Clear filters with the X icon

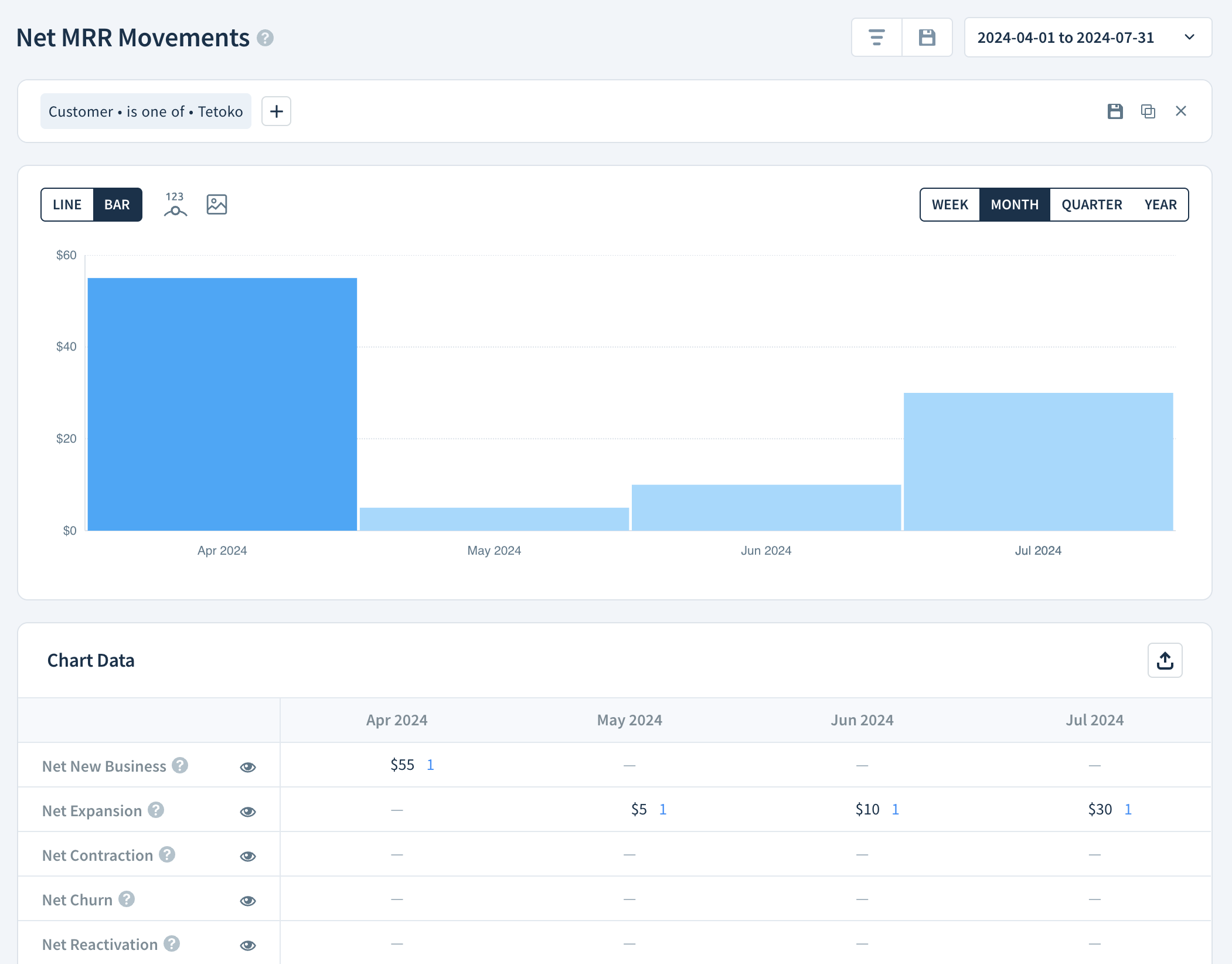[x=1181, y=111]
